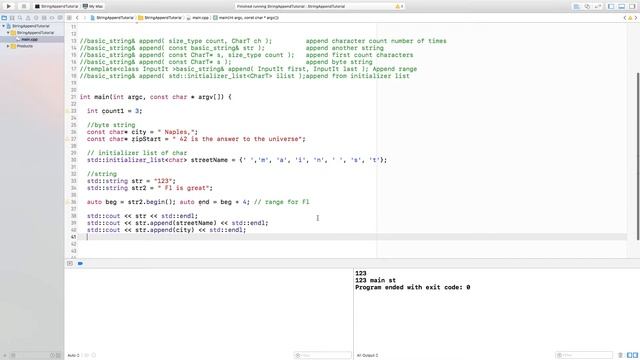
Task: Switch to the Standard editor
Action: (576, 7)
